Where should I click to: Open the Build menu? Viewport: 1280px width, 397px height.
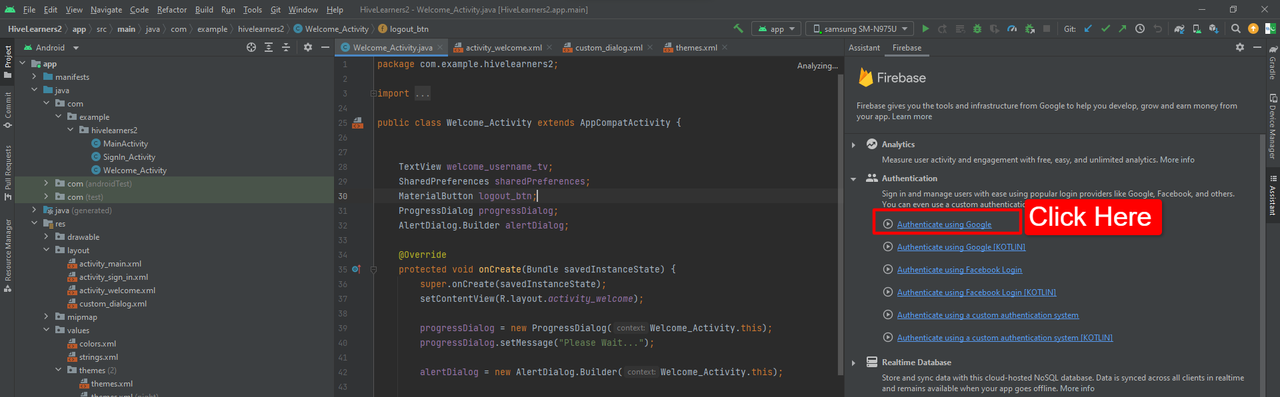tap(203, 9)
